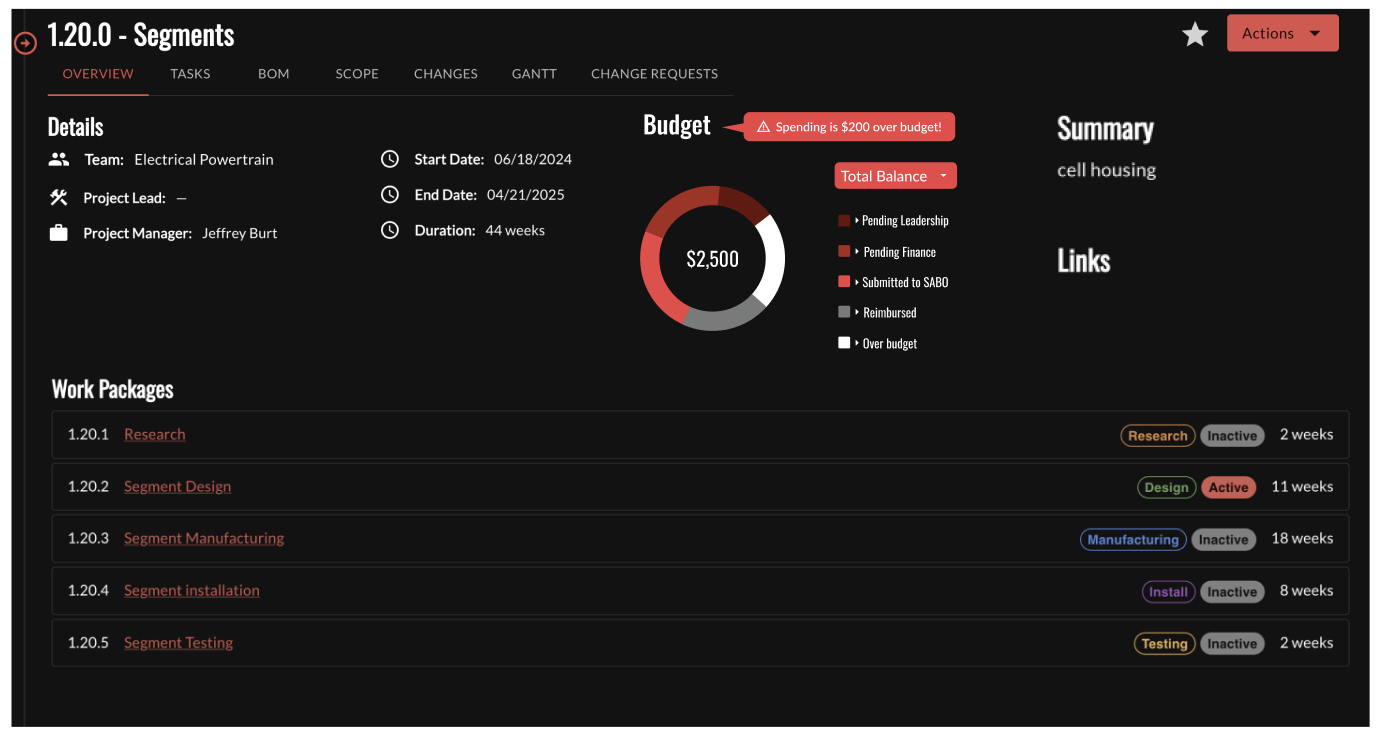Open the Gantt tab

(534, 74)
